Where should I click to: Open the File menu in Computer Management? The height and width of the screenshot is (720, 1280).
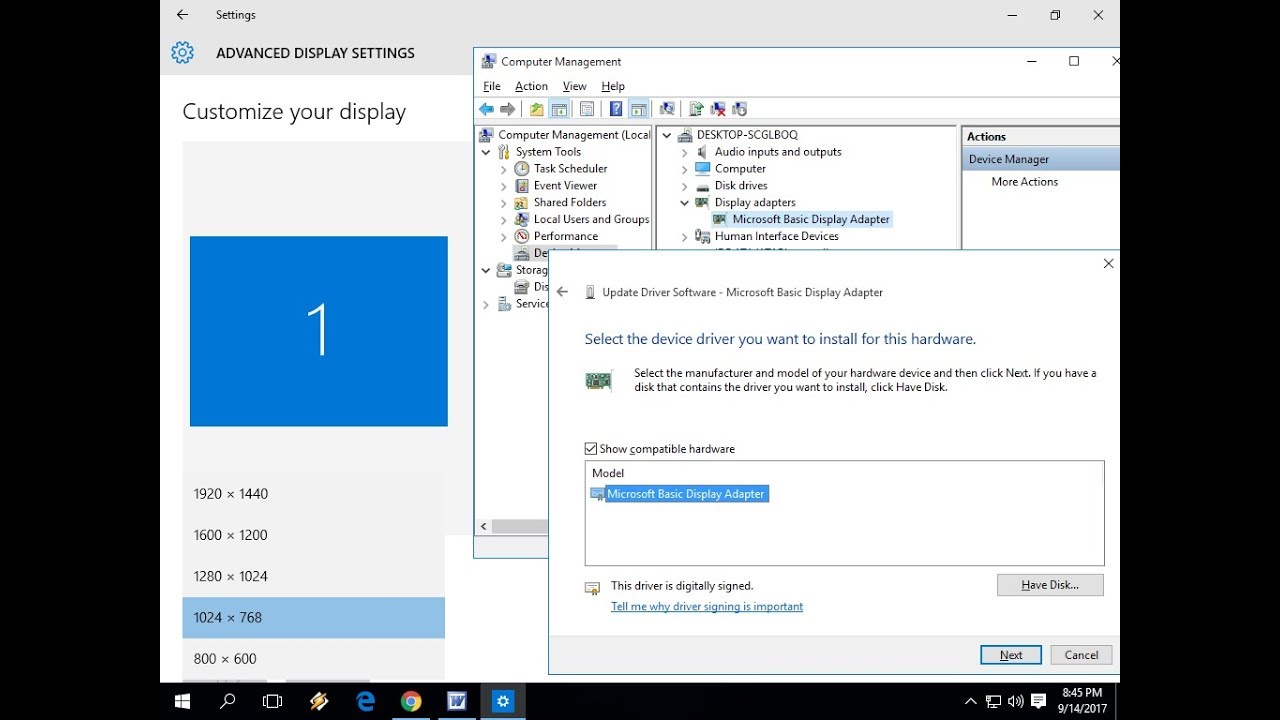coord(492,86)
